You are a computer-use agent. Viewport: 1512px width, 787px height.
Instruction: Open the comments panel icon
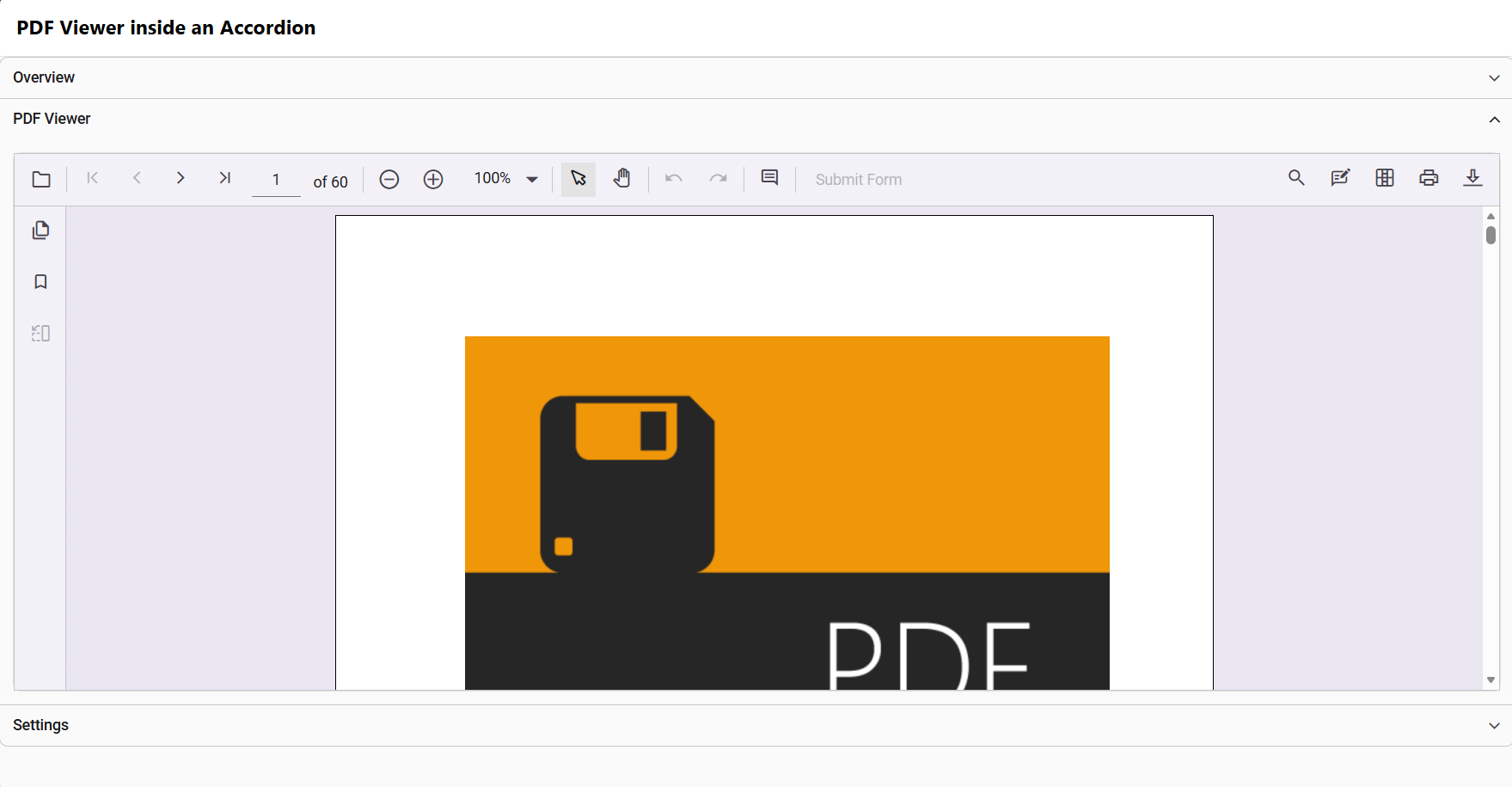click(x=769, y=178)
